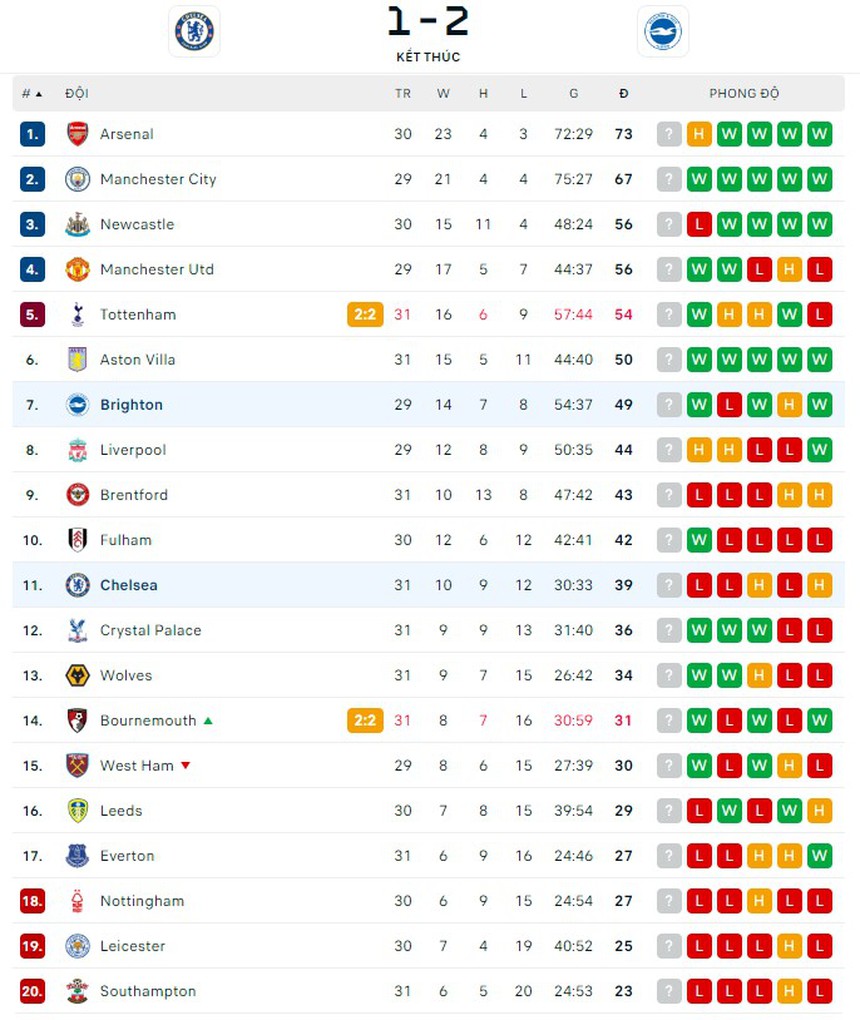Click Bournemouth's orange 2:2 live score badge
The width and height of the screenshot is (860, 1020).
[x=365, y=720]
